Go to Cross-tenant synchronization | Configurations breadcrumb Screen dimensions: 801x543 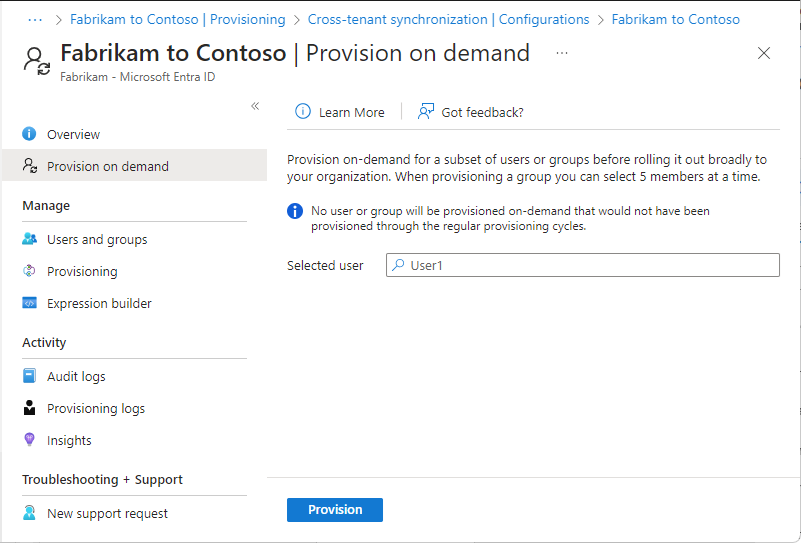[448, 19]
